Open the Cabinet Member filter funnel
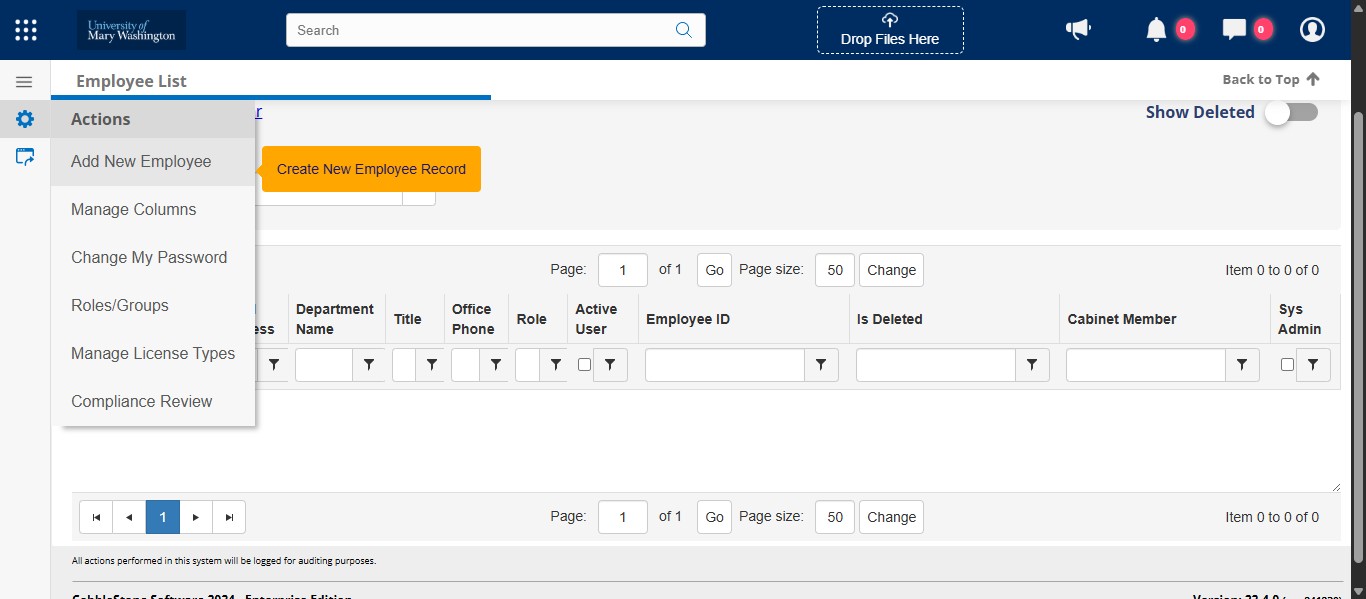The image size is (1366, 599). pos(1243,365)
